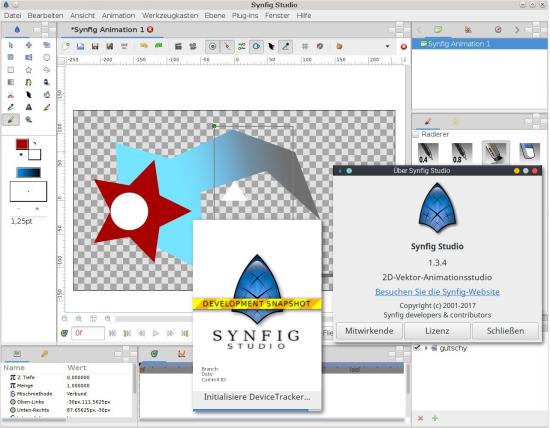
Task: Click the Open file toolbar icon
Action: [81, 46]
